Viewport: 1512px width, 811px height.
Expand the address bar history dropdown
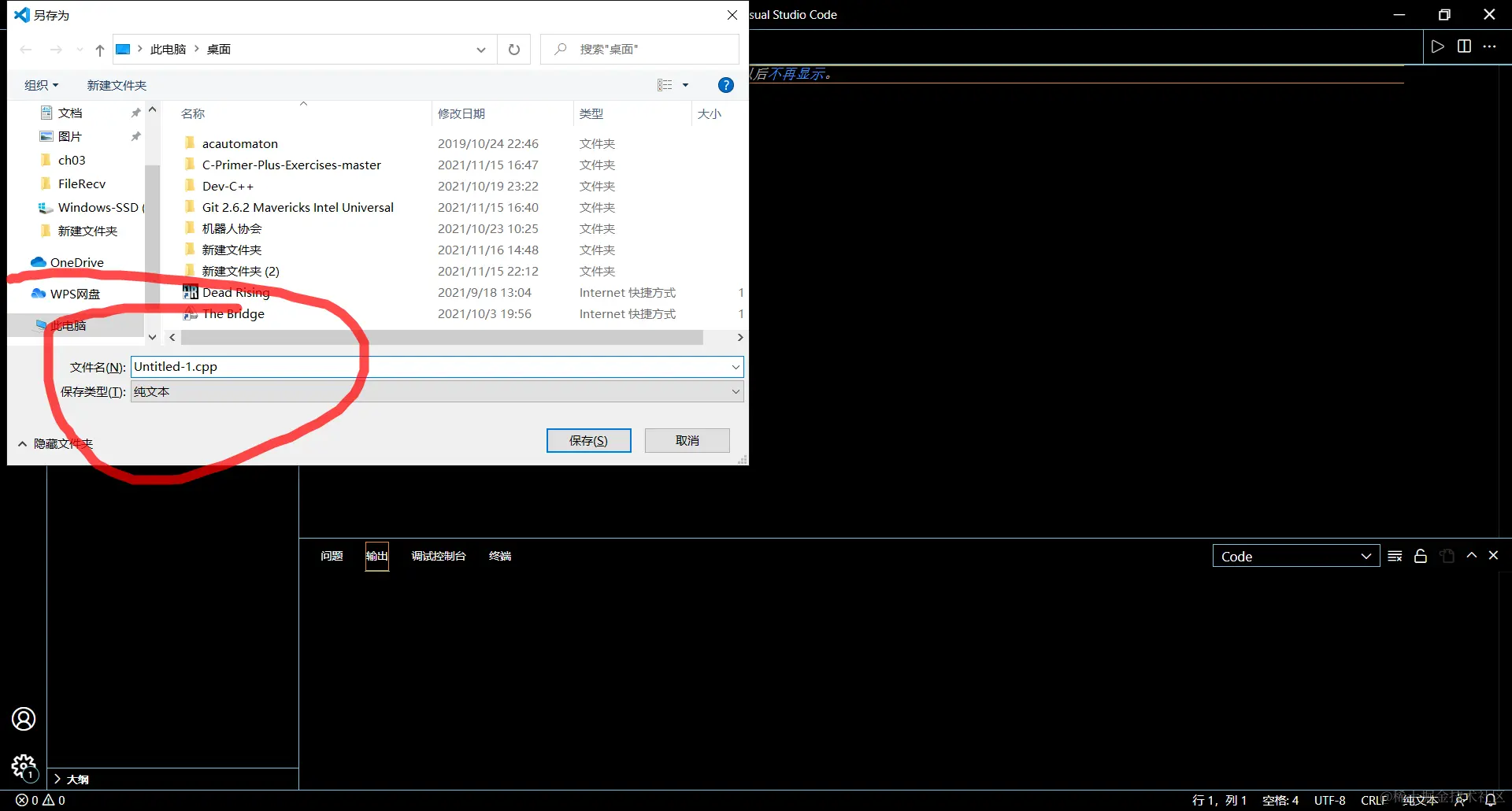coord(481,50)
